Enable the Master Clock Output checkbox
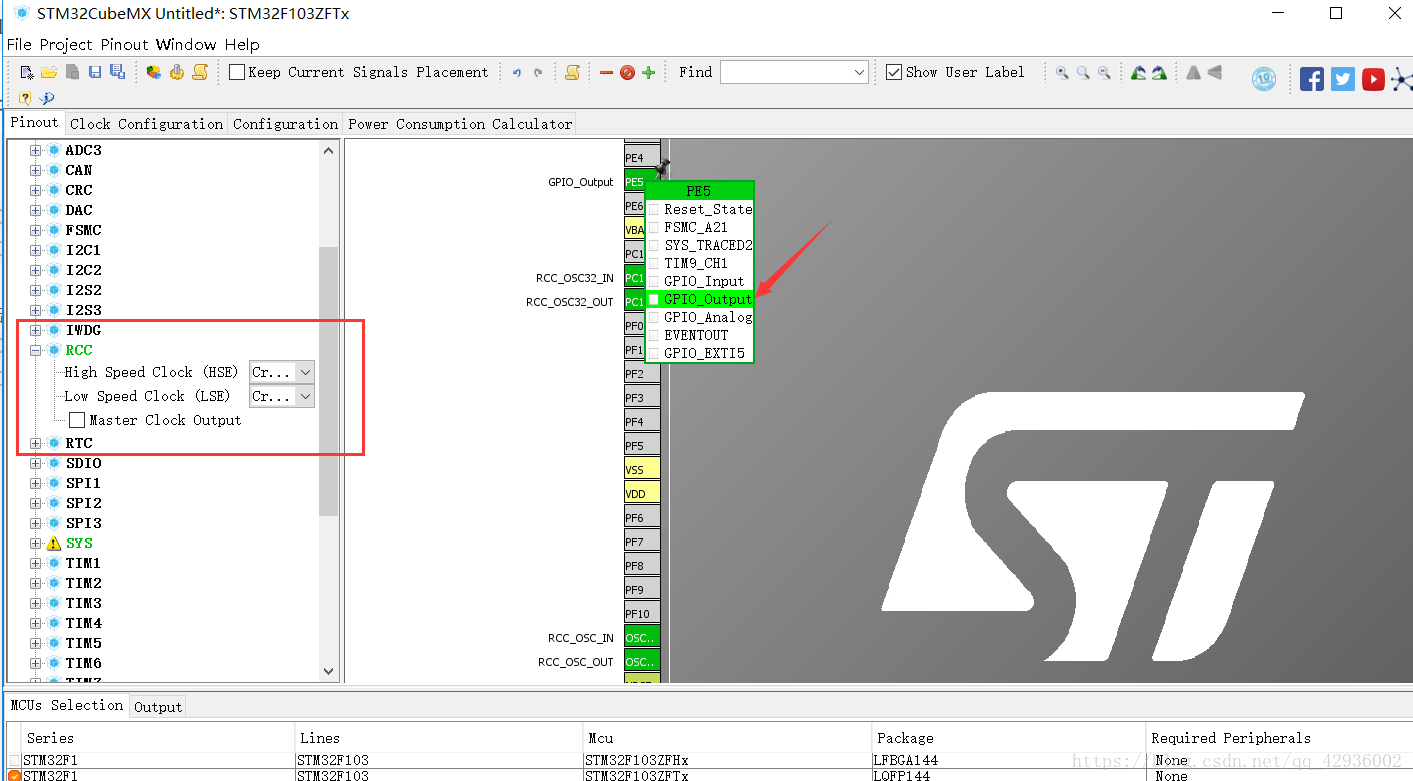 pos(77,420)
